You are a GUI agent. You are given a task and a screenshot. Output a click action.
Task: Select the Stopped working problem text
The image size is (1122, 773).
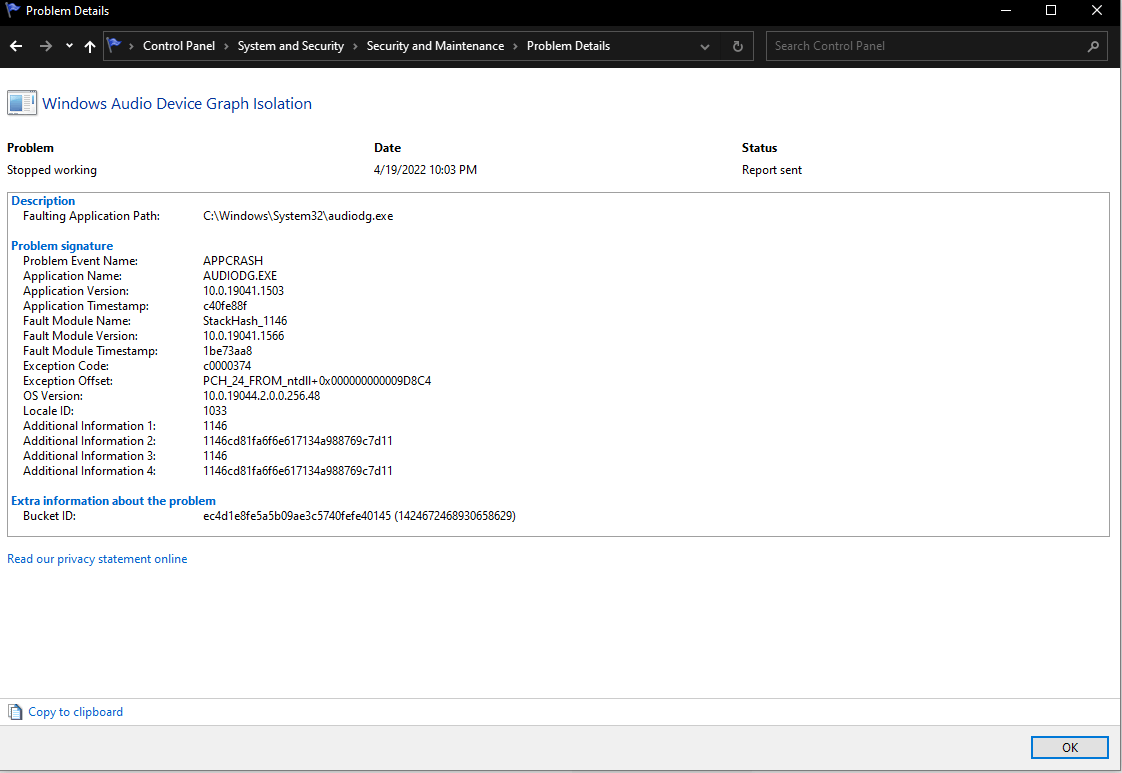[52, 170]
